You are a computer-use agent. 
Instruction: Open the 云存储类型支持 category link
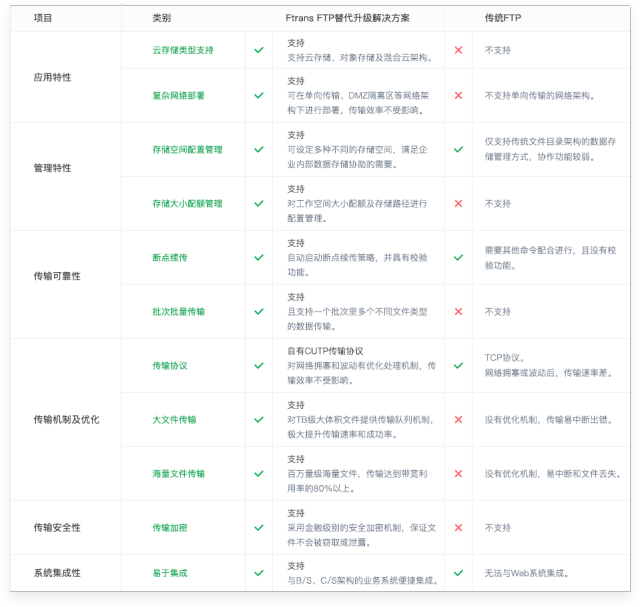pyautogui.click(x=183, y=50)
